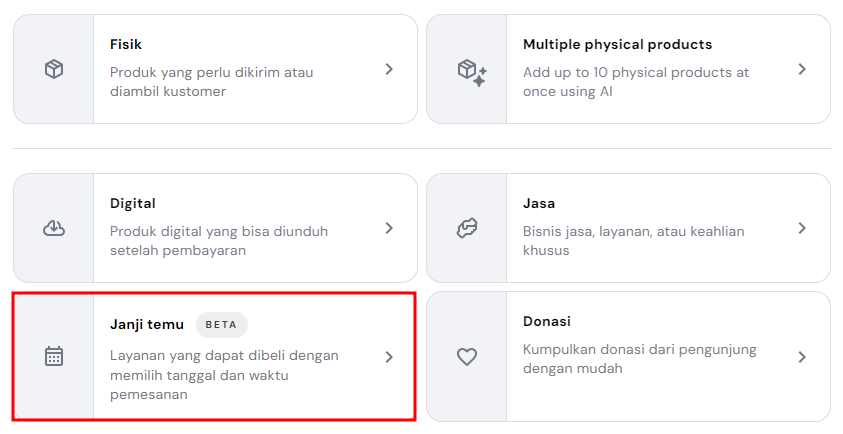This screenshot has width=843, height=434.
Task: Choose the Multiple physical products title
Action: (x=617, y=45)
